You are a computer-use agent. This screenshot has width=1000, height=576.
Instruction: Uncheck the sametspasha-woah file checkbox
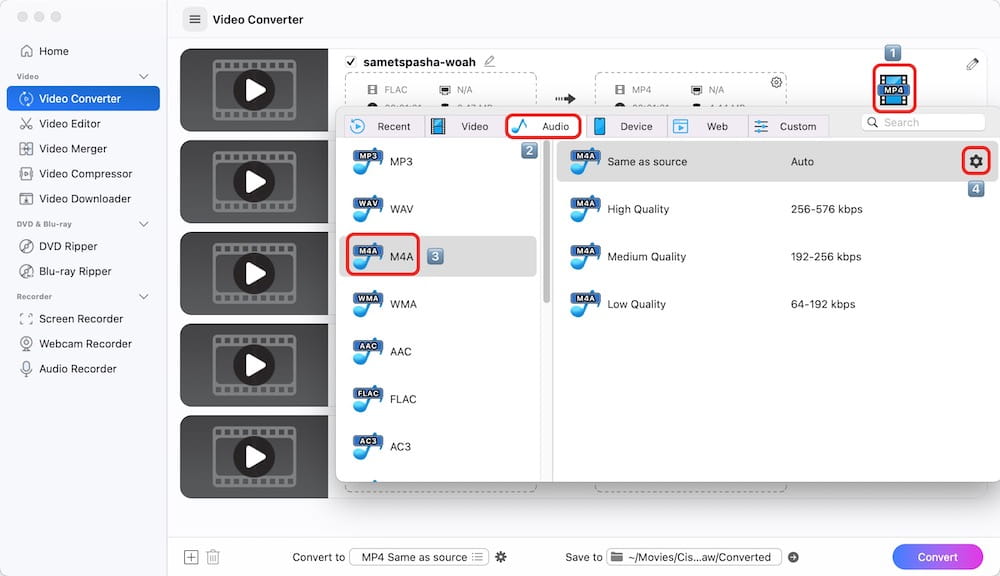tap(351, 62)
